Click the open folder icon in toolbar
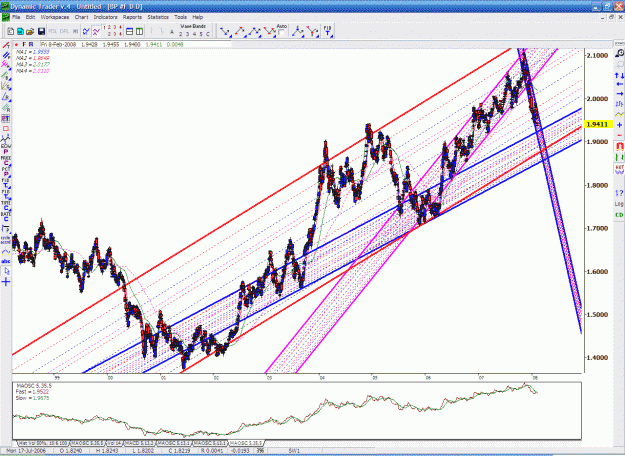This screenshot has width=625, height=456. click(x=30, y=31)
